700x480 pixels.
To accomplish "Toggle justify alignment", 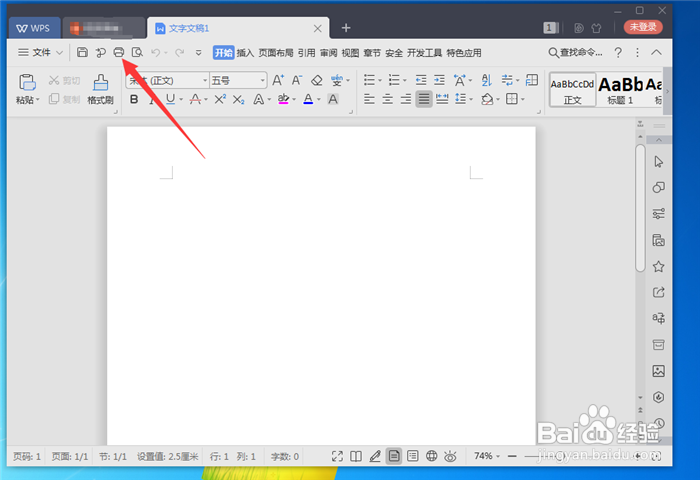I will pos(424,99).
